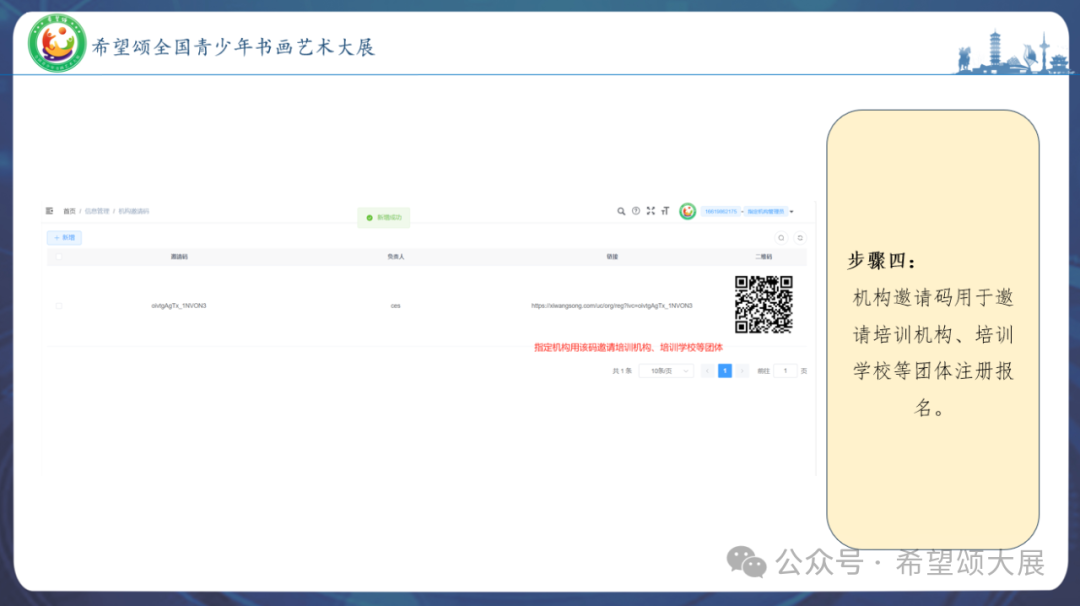
Task: Open the xiwangsong.com registration link
Action: (x=614, y=307)
